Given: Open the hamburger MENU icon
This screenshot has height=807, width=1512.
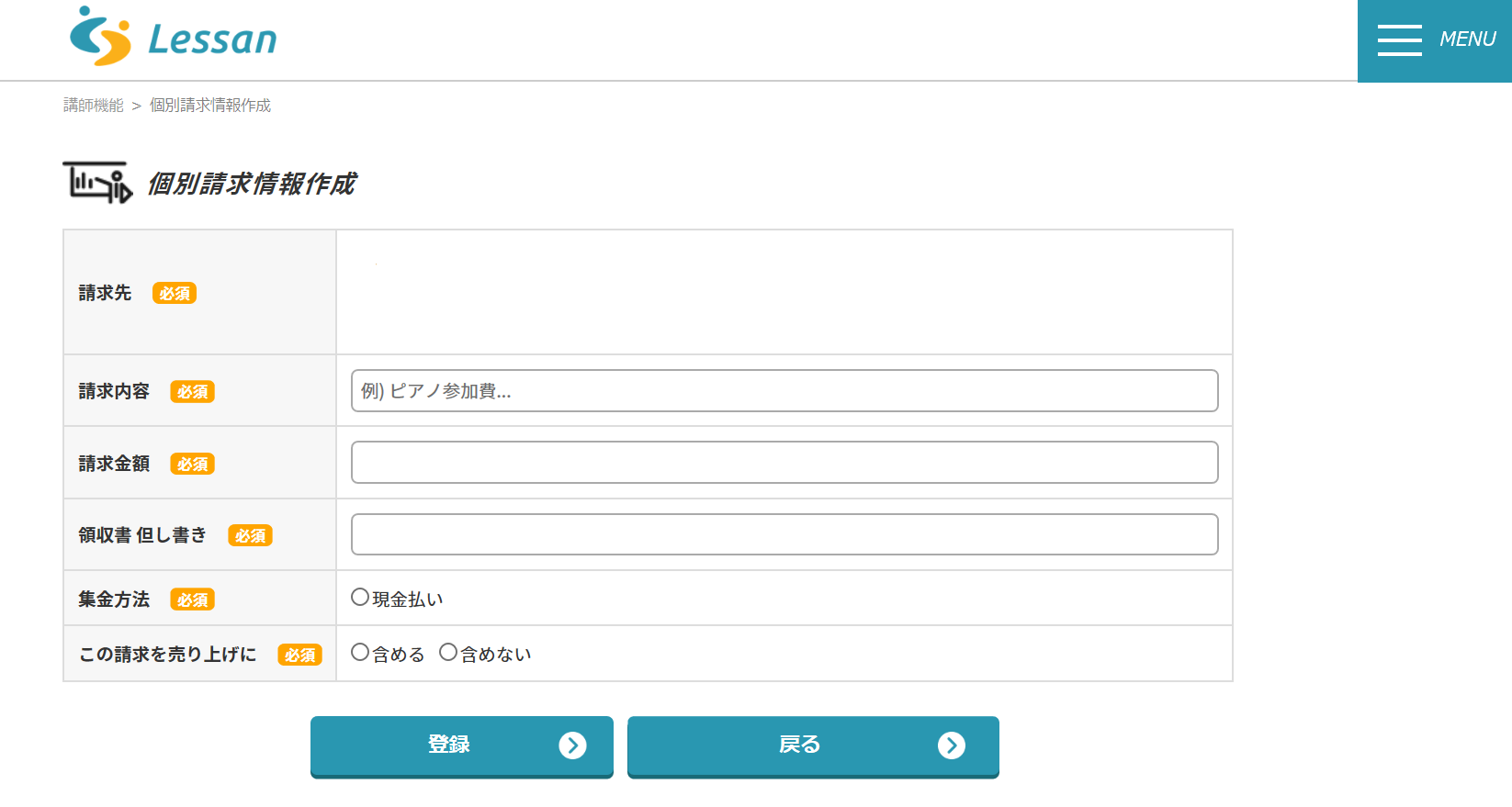Looking at the screenshot, I should [x=1399, y=39].
